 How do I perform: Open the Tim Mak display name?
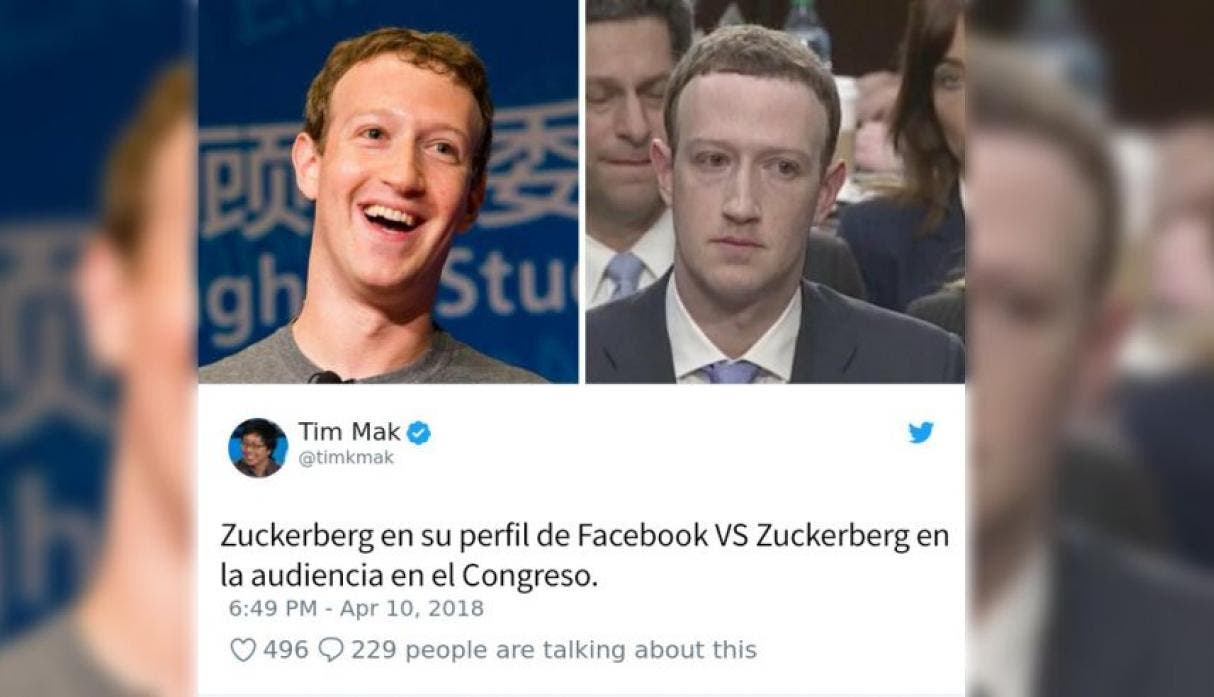tap(350, 432)
